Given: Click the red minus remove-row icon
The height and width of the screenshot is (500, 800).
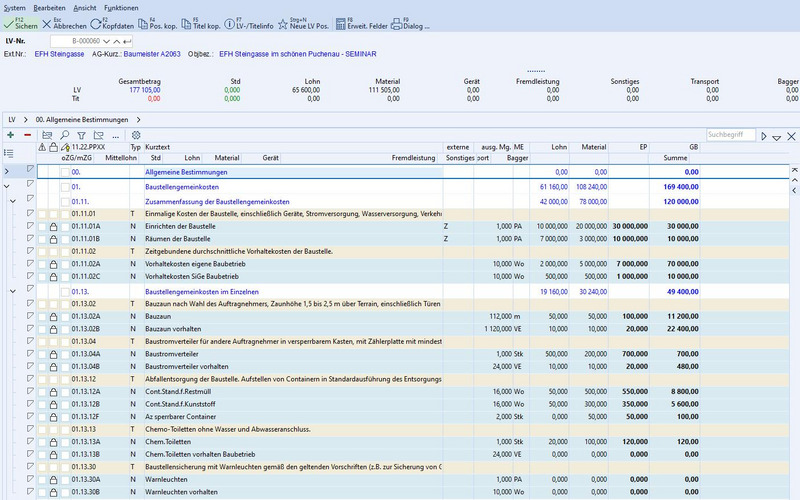Looking at the screenshot, I should pyautogui.click(x=28, y=135).
